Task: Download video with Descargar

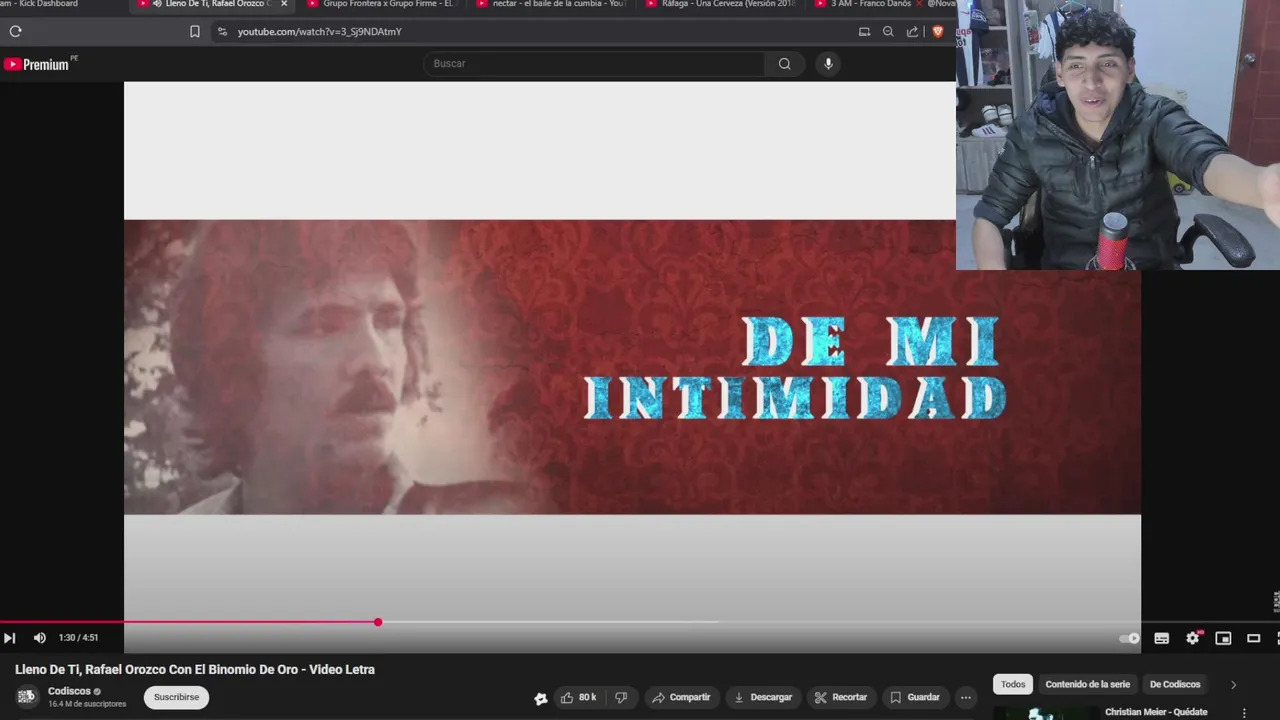Action: coord(763,697)
